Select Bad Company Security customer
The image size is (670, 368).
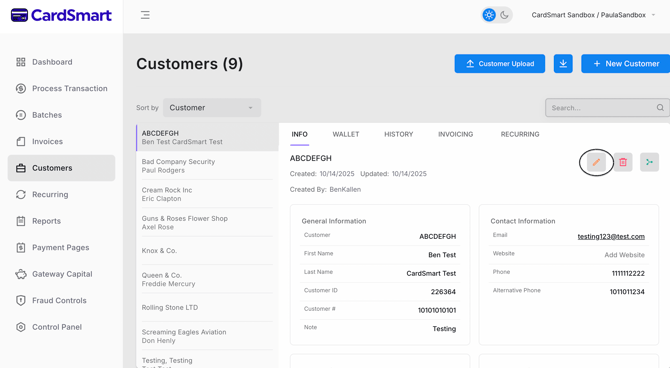click(x=207, y=166)
